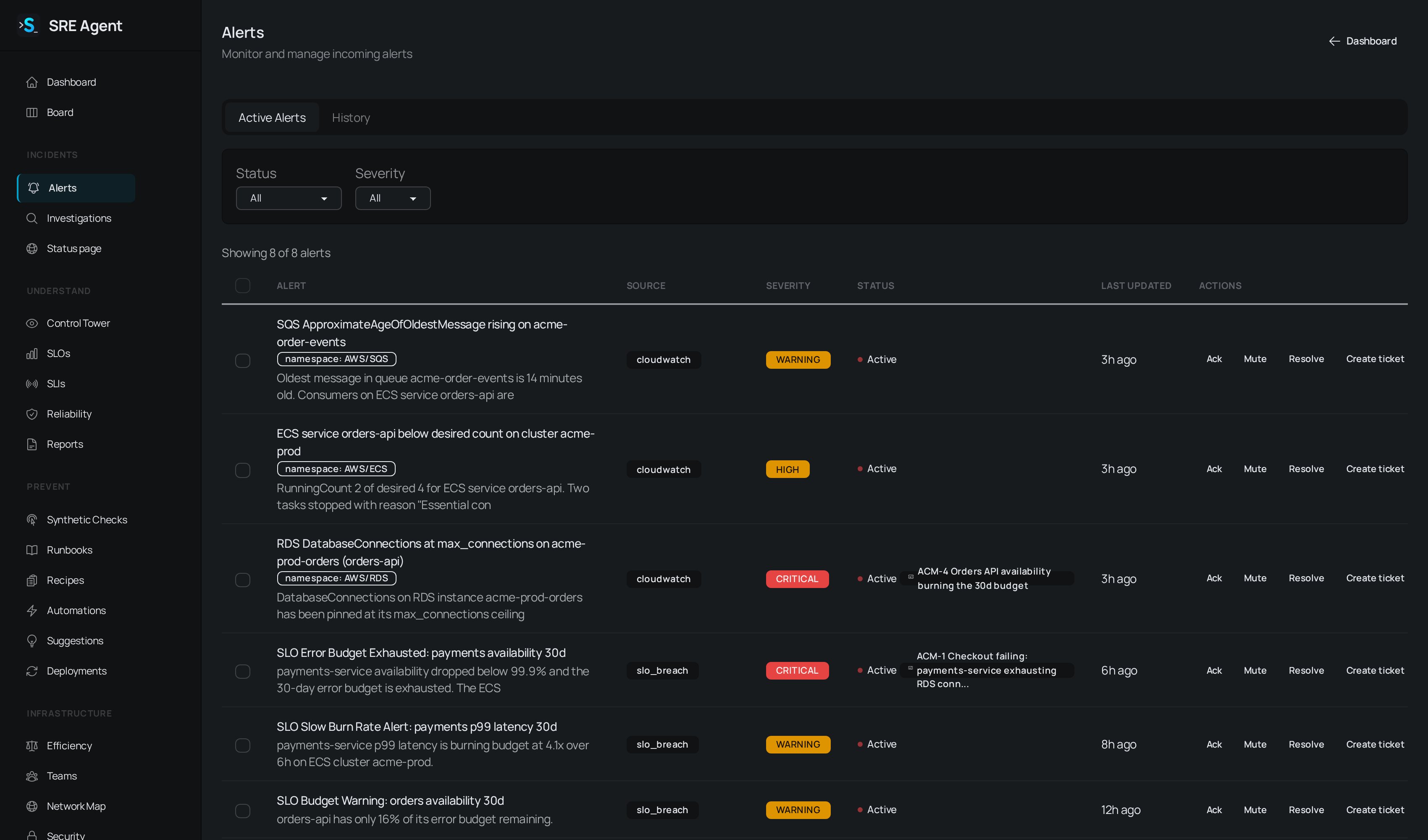Screen dimensions: 1428x840
Task: Open the Teams people icon
Action: point(32,776)
